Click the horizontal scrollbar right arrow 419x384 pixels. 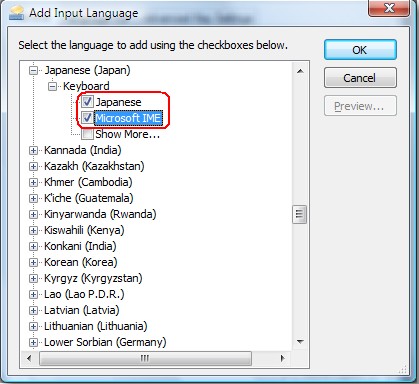[283, 359]
